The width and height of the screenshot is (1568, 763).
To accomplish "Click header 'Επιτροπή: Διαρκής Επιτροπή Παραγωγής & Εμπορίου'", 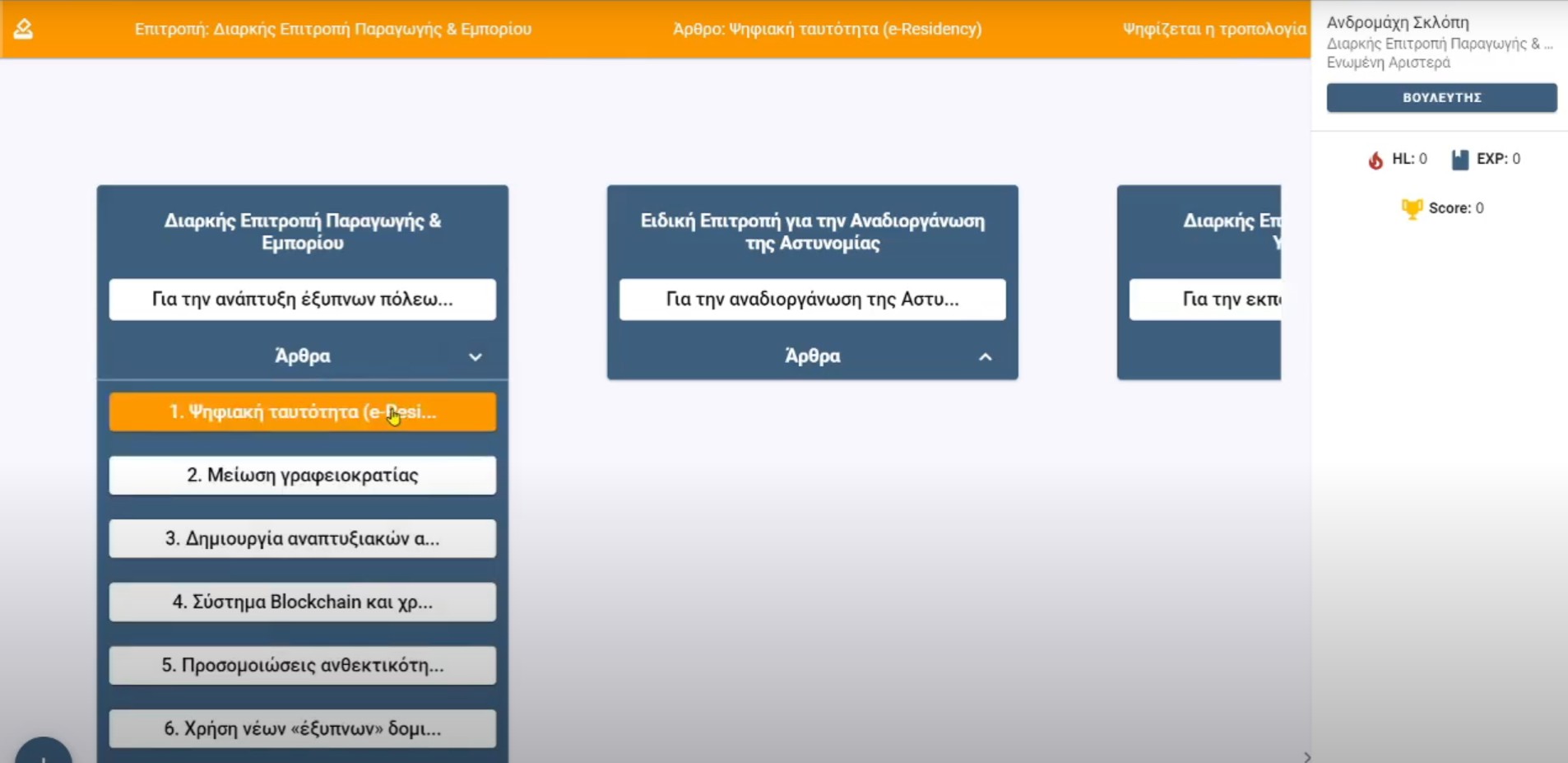I will pyautogui.click(x=332, y=30).
